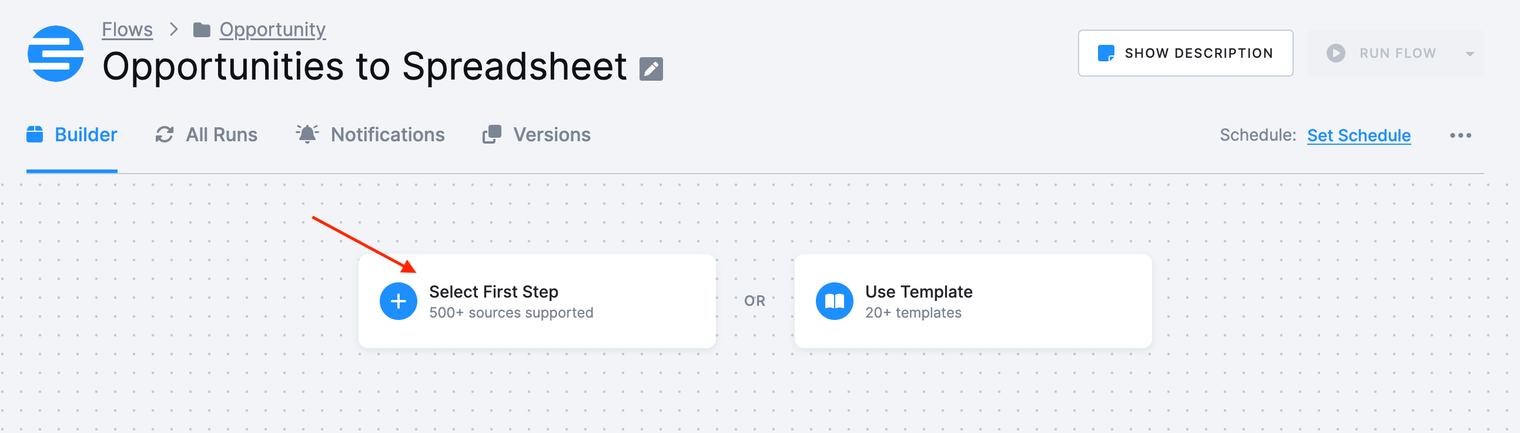Viewport: 1520px width, 433px height.
Task: Click the app logo icon
Action: point(56,53)
